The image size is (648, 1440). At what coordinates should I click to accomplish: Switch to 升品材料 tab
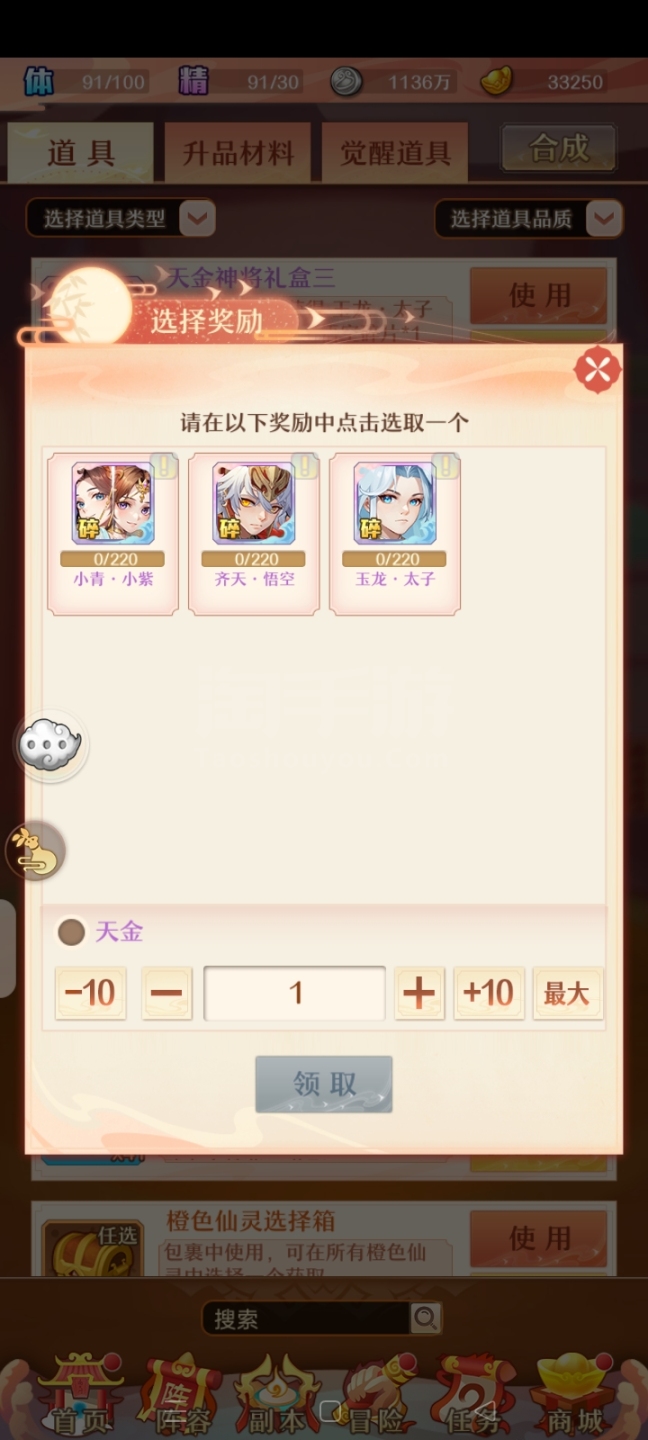pos(238,153)
